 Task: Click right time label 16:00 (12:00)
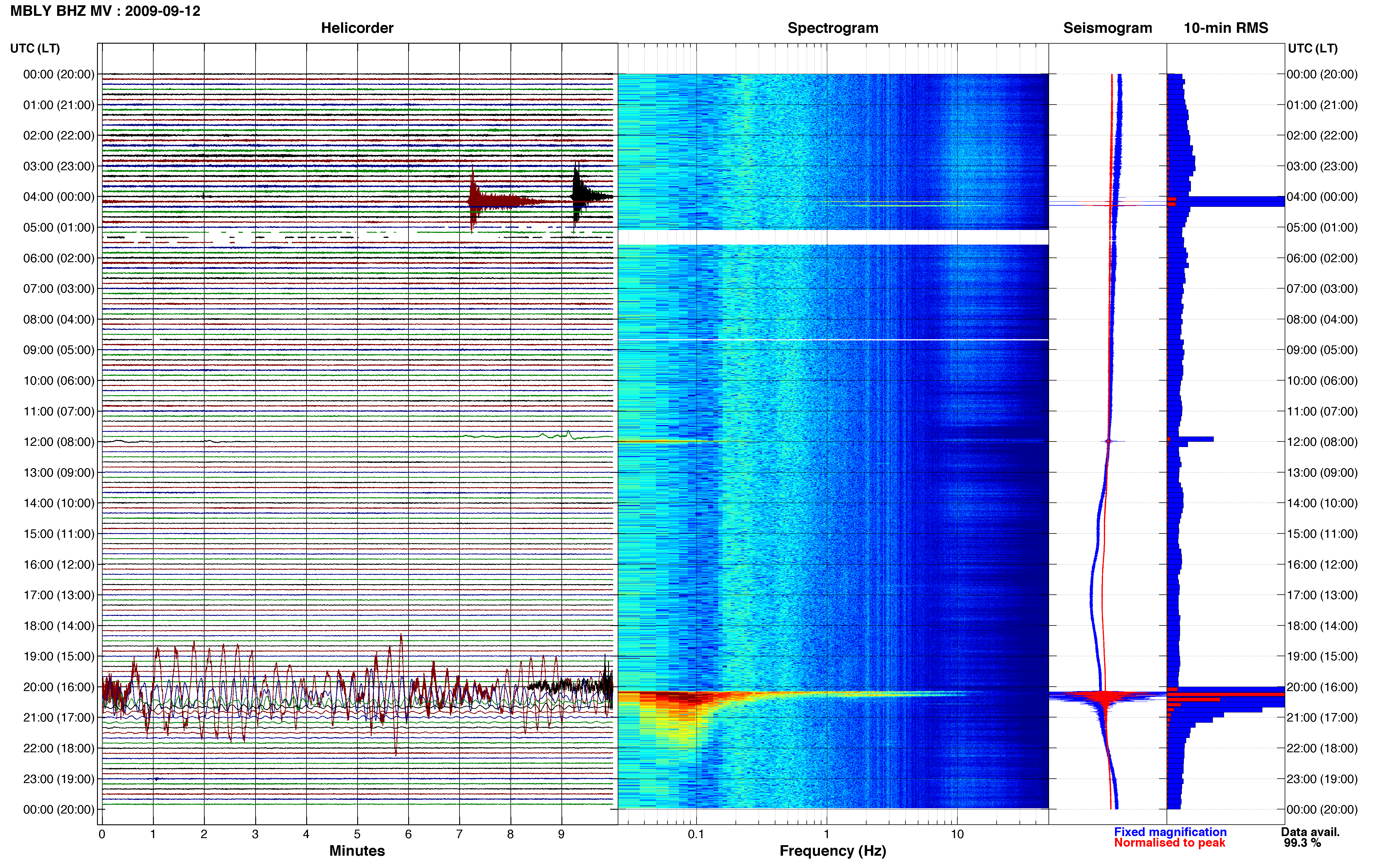click(1322, 564)
